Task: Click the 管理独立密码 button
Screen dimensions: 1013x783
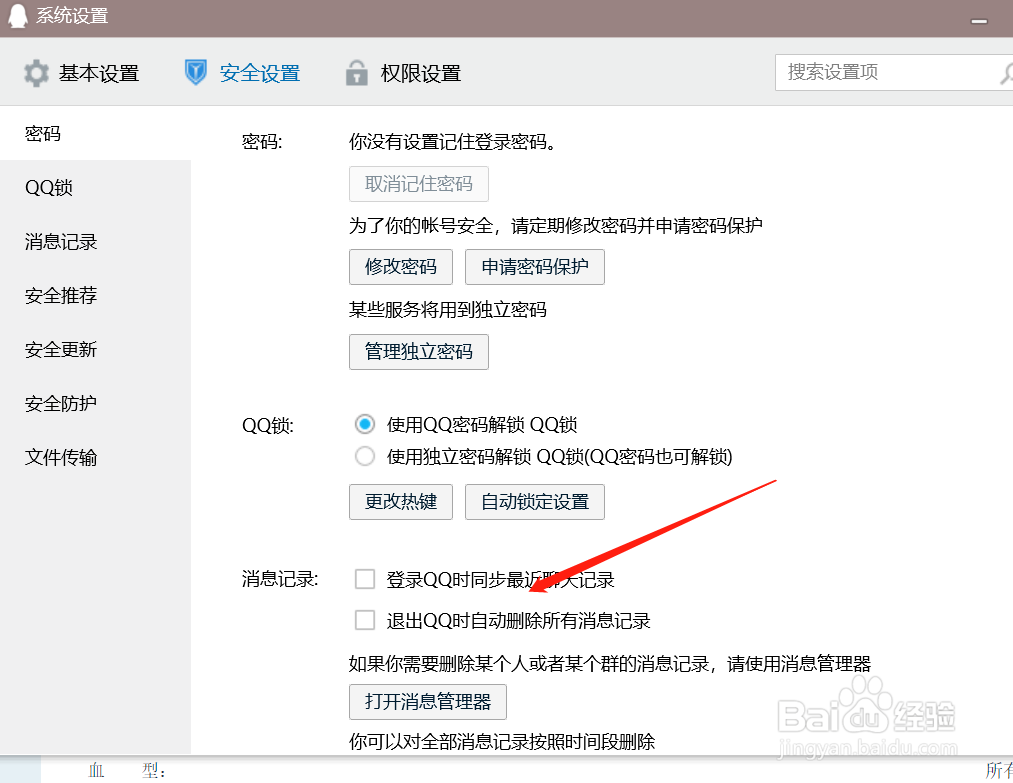Action: click(419, 351)
